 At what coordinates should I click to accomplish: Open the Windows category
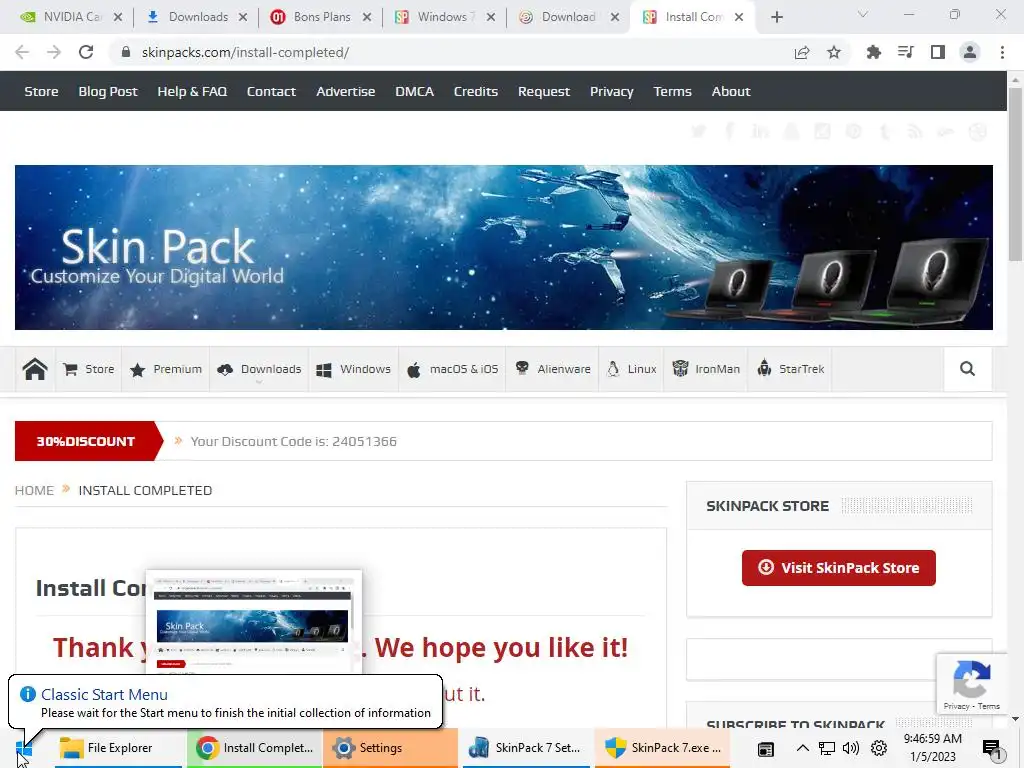[353, 369]
